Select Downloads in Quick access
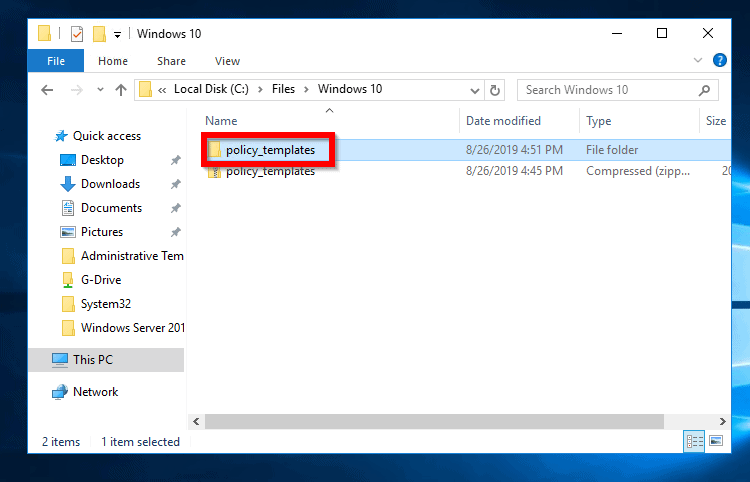This screenshot has width=750, height=482. (110, 184)
